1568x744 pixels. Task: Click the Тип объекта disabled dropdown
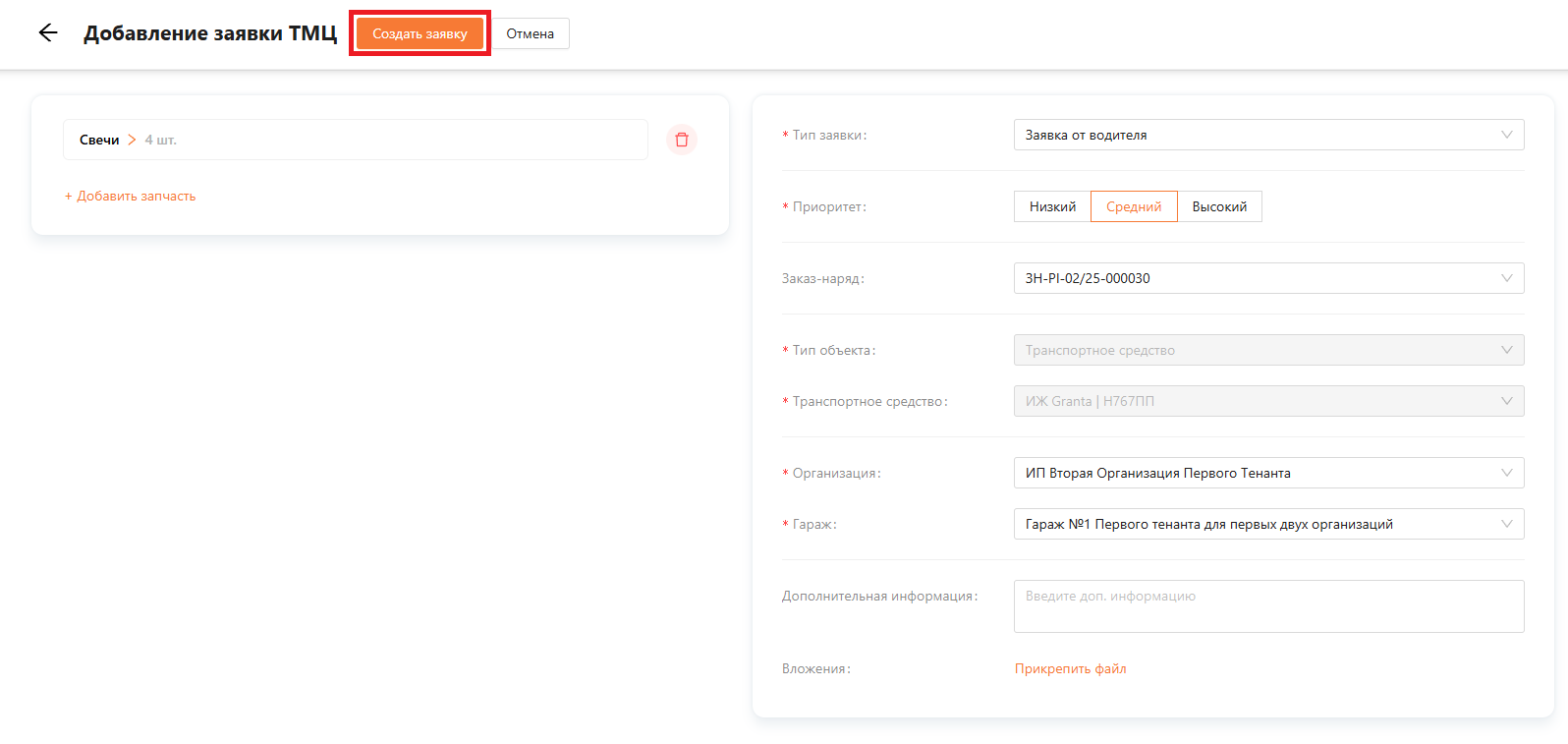[x=1267, y=350]
